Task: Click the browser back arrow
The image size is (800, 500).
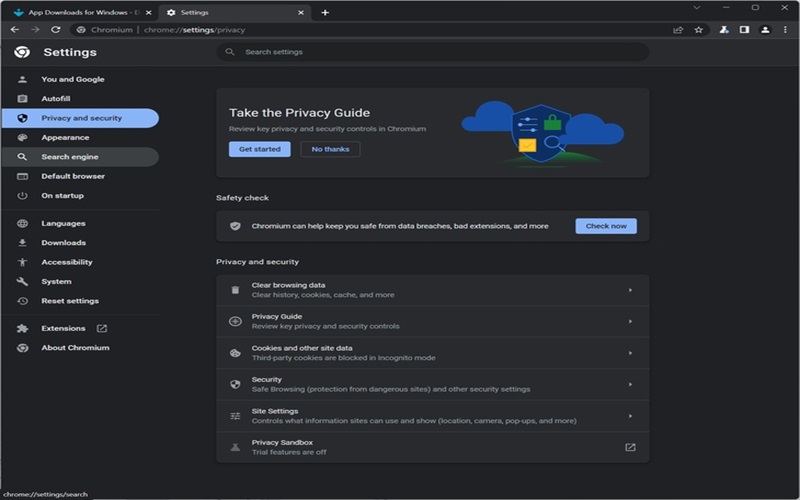Action: [15, 30]
